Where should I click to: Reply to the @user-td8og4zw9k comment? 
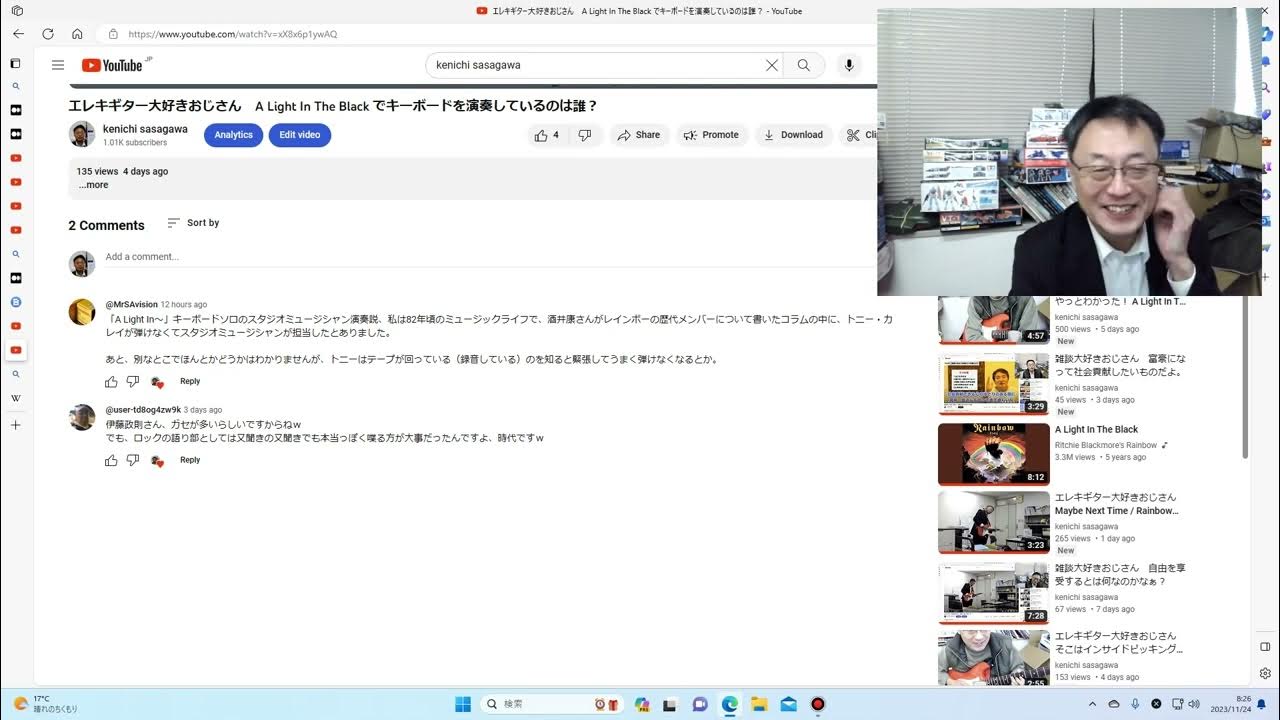pyautogui.click(x=190, y=460)
